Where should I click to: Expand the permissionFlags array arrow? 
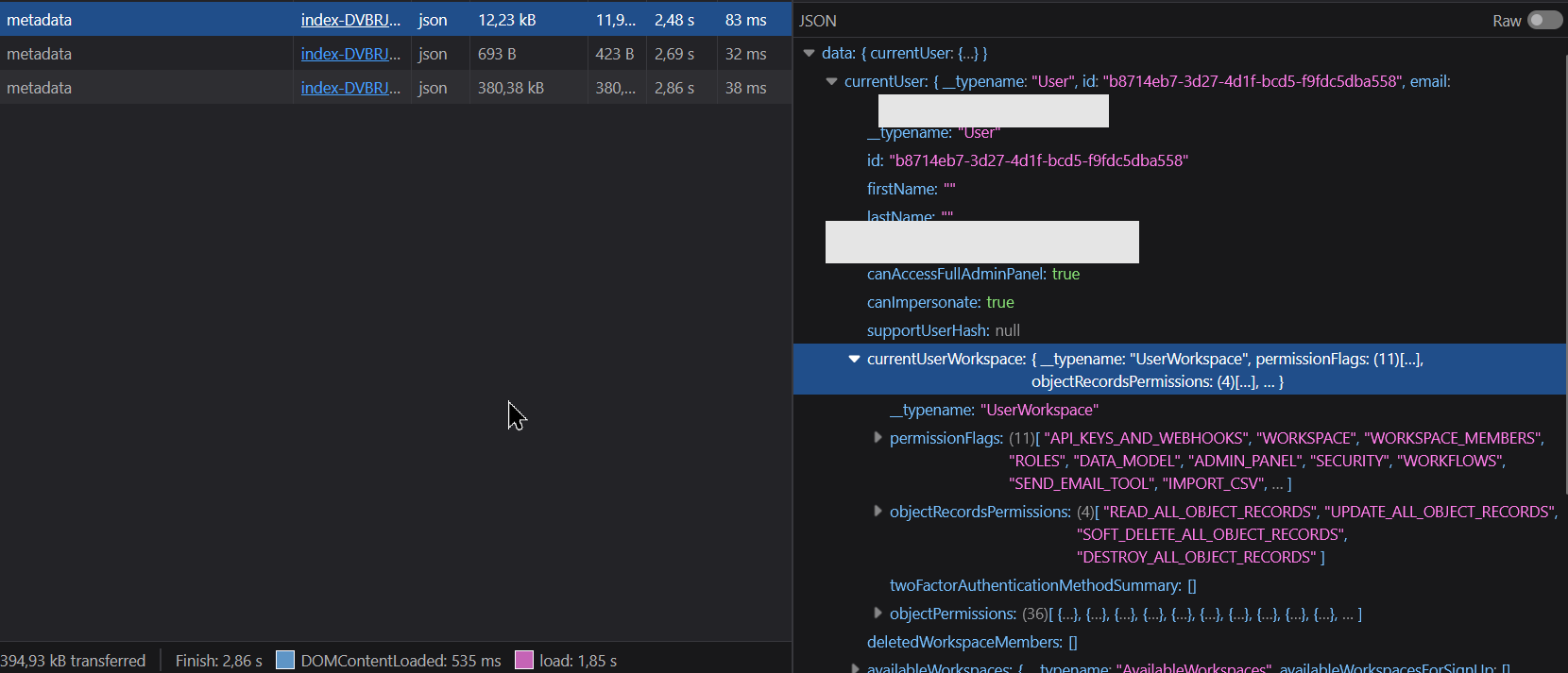pyautogui.click(x=878, y=438)
